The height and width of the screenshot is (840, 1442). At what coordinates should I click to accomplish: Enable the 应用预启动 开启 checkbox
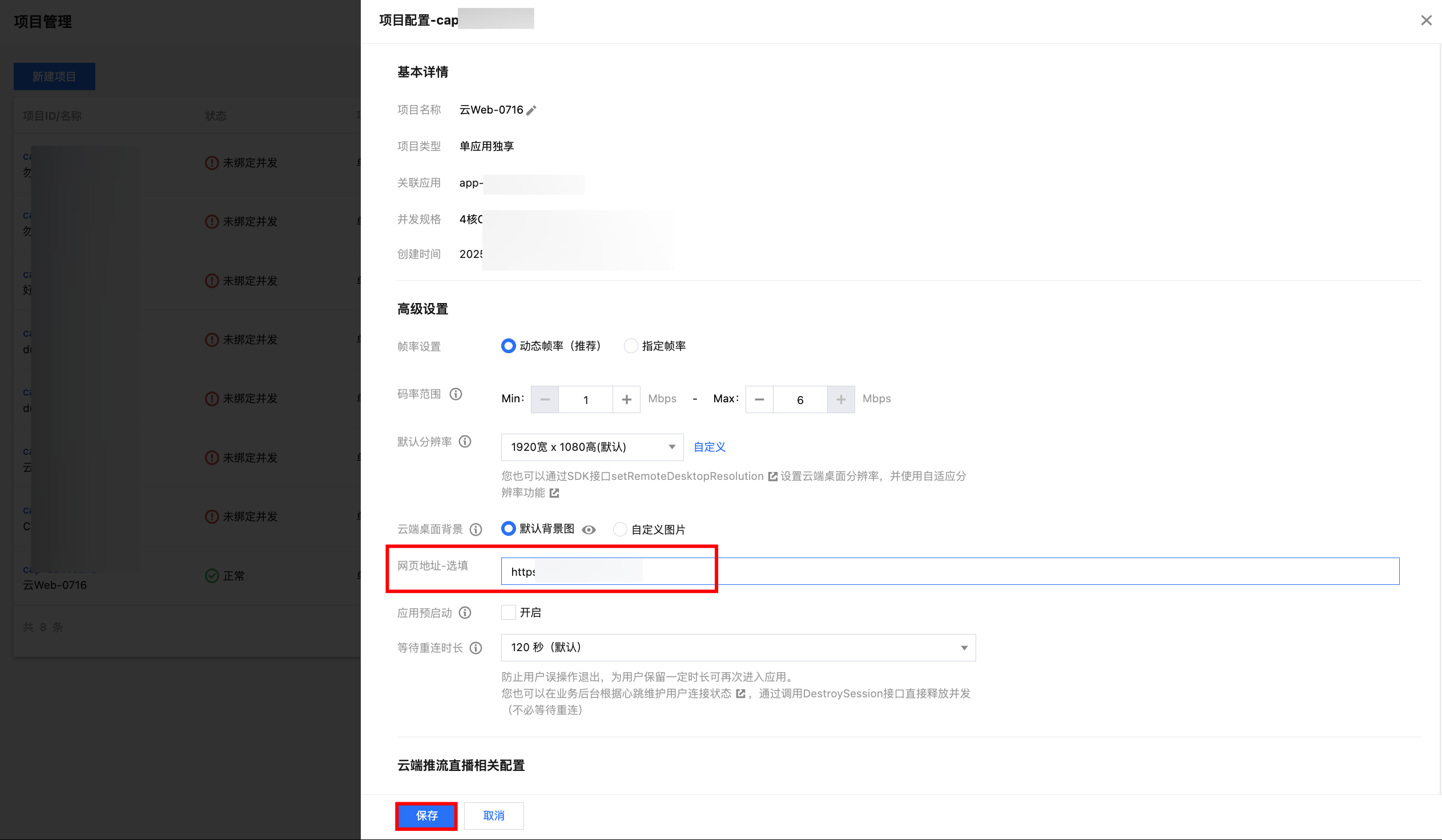tap(508, 612)
